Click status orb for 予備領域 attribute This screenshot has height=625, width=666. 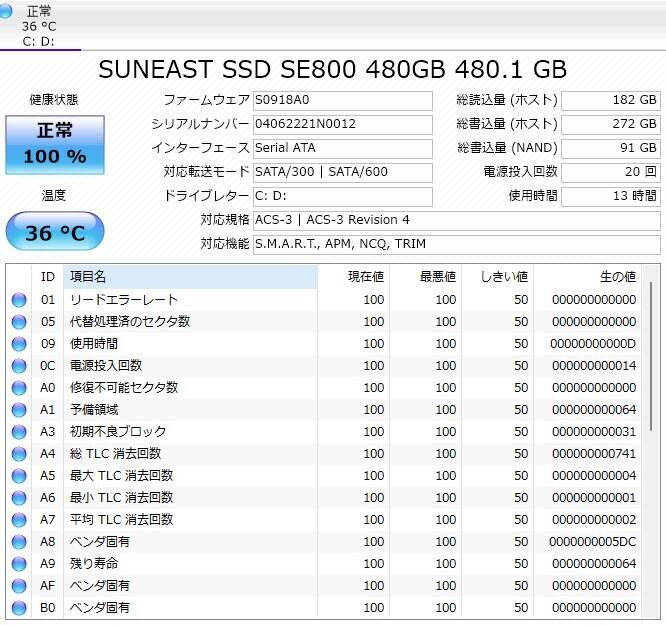pyautogui.click(x=19, y=410)
